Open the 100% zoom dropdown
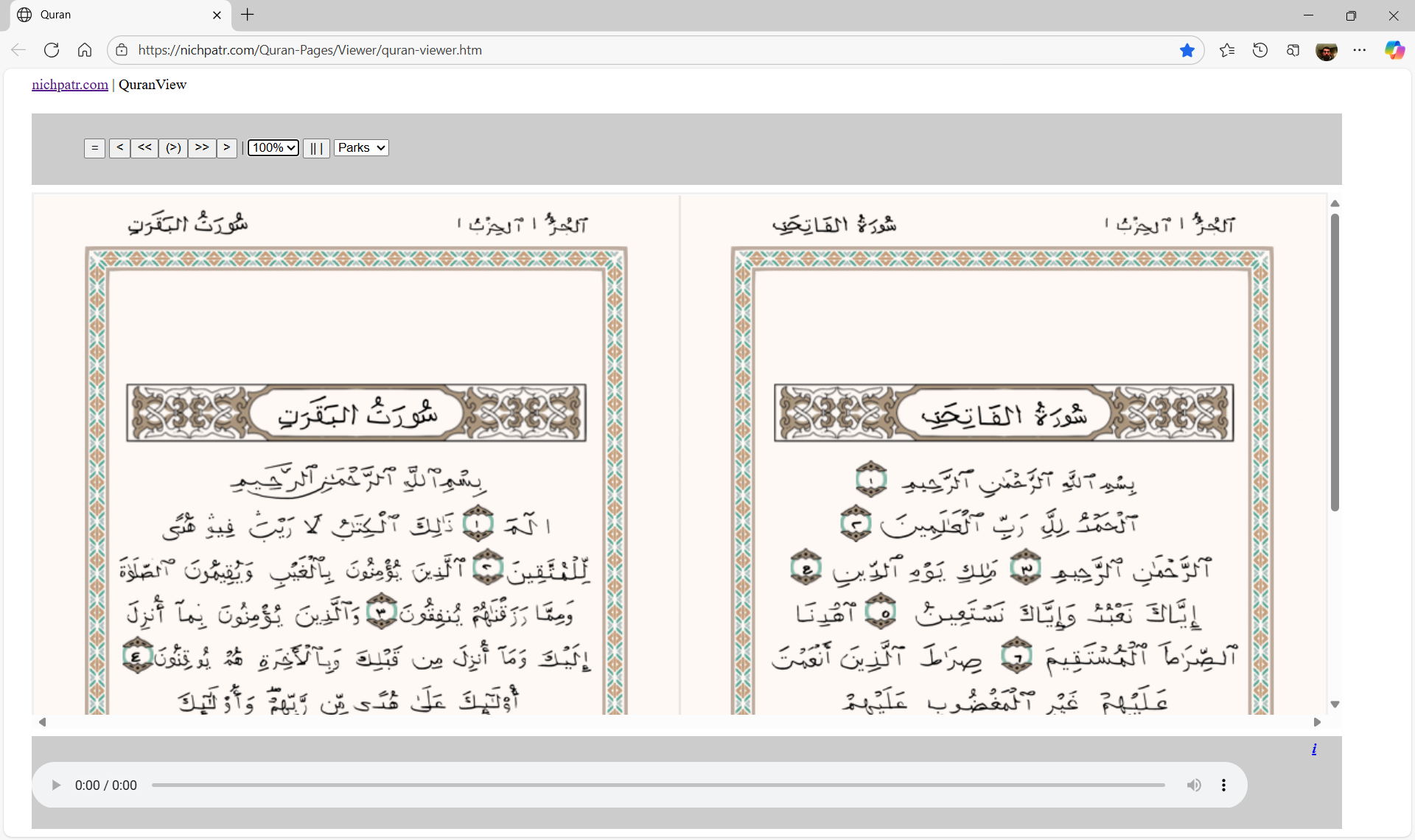Image resolution: width=1415 pixels, height=840 pixels. (x=273, y=148)
